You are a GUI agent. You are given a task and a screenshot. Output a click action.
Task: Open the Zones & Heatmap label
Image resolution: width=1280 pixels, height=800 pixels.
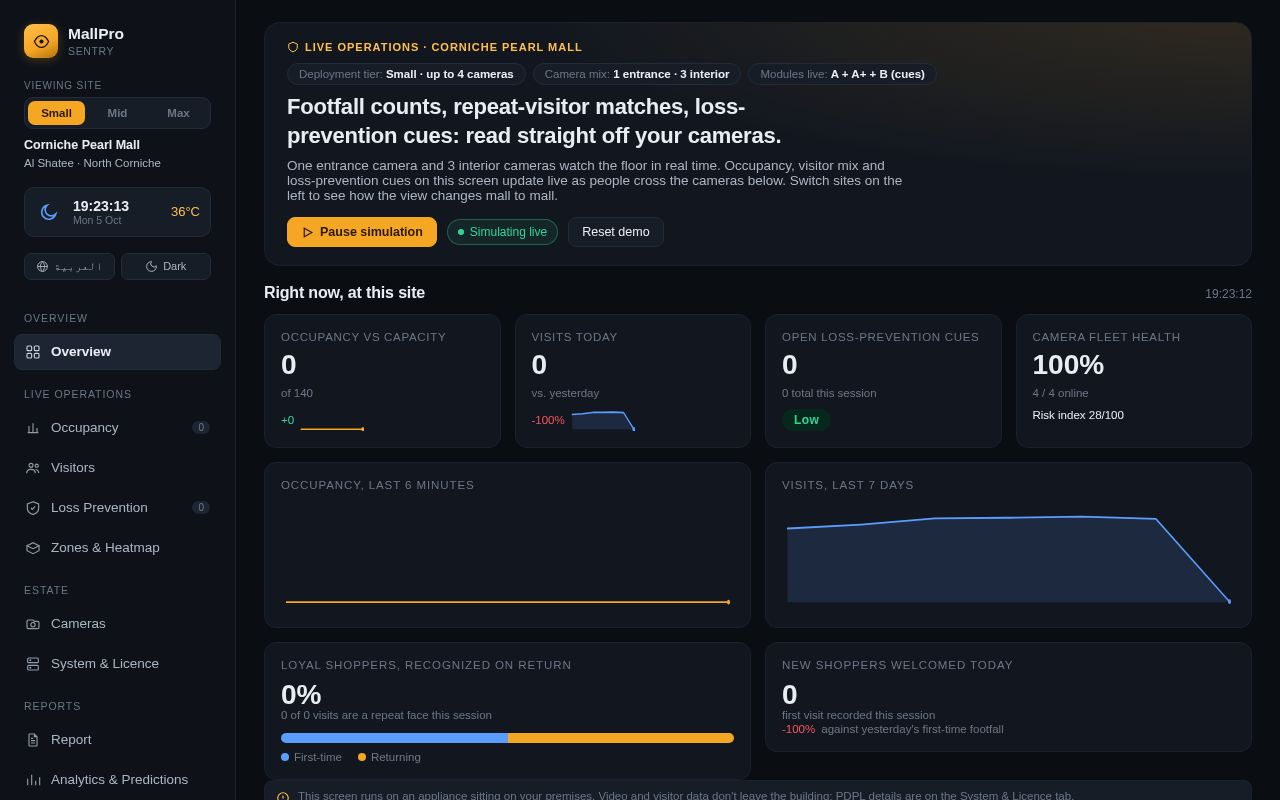pyautogui.click(x=105, y=548)
